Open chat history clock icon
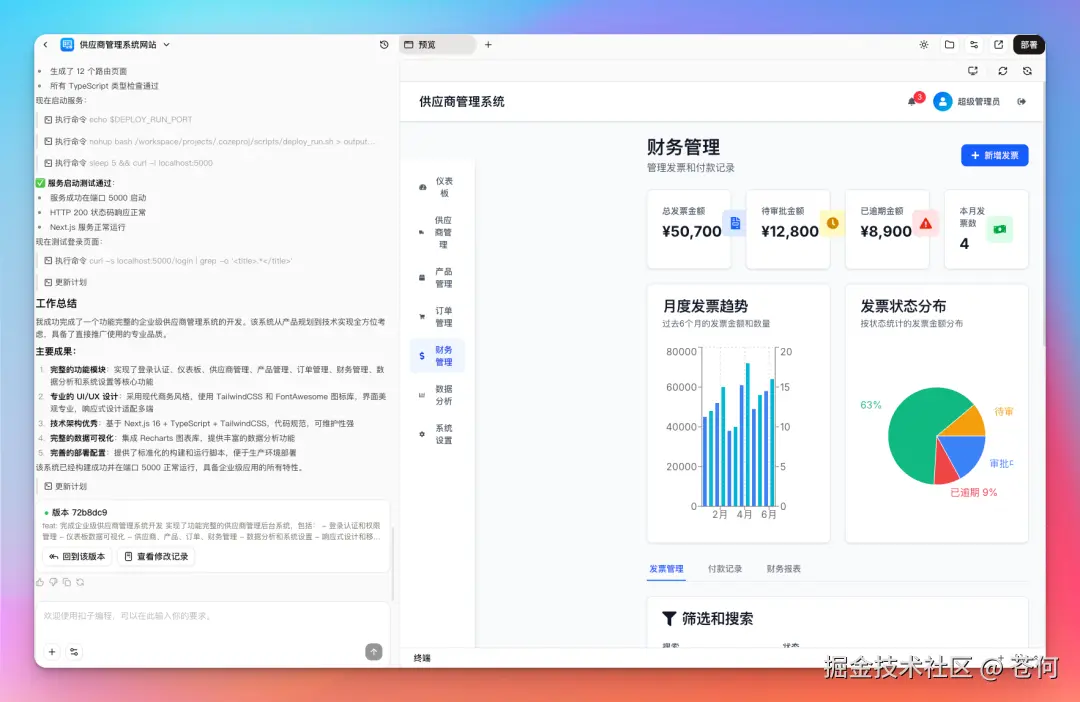Screen dimensions: 1080x702 tap(384, 45)
